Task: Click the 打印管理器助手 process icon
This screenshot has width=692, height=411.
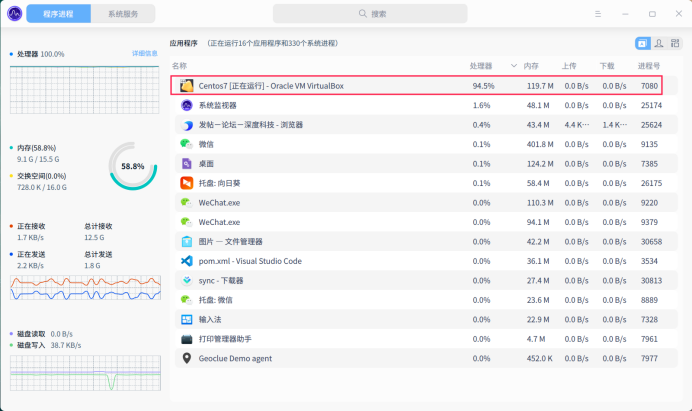Action: 187,339
